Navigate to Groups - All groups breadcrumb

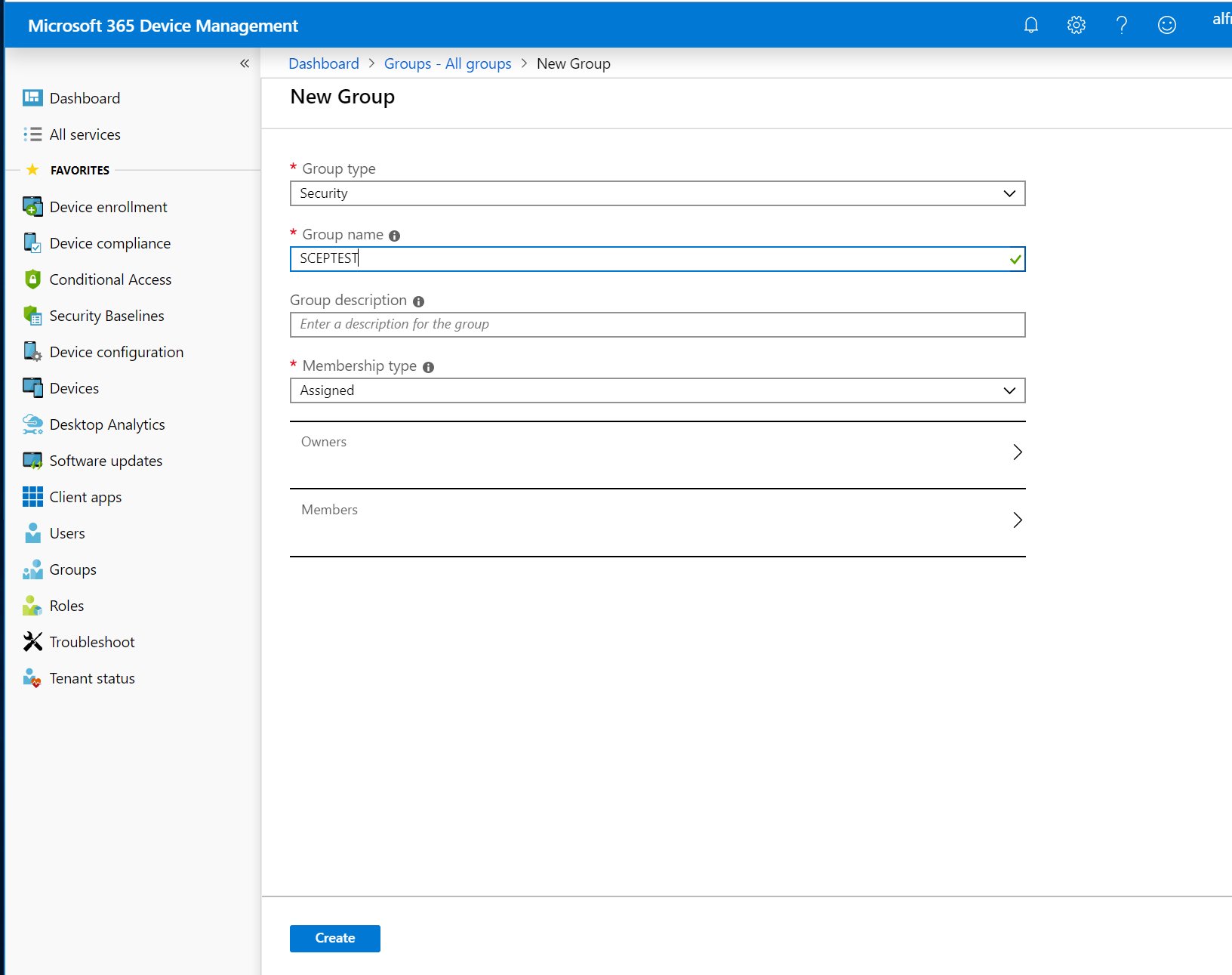point(448,63)
